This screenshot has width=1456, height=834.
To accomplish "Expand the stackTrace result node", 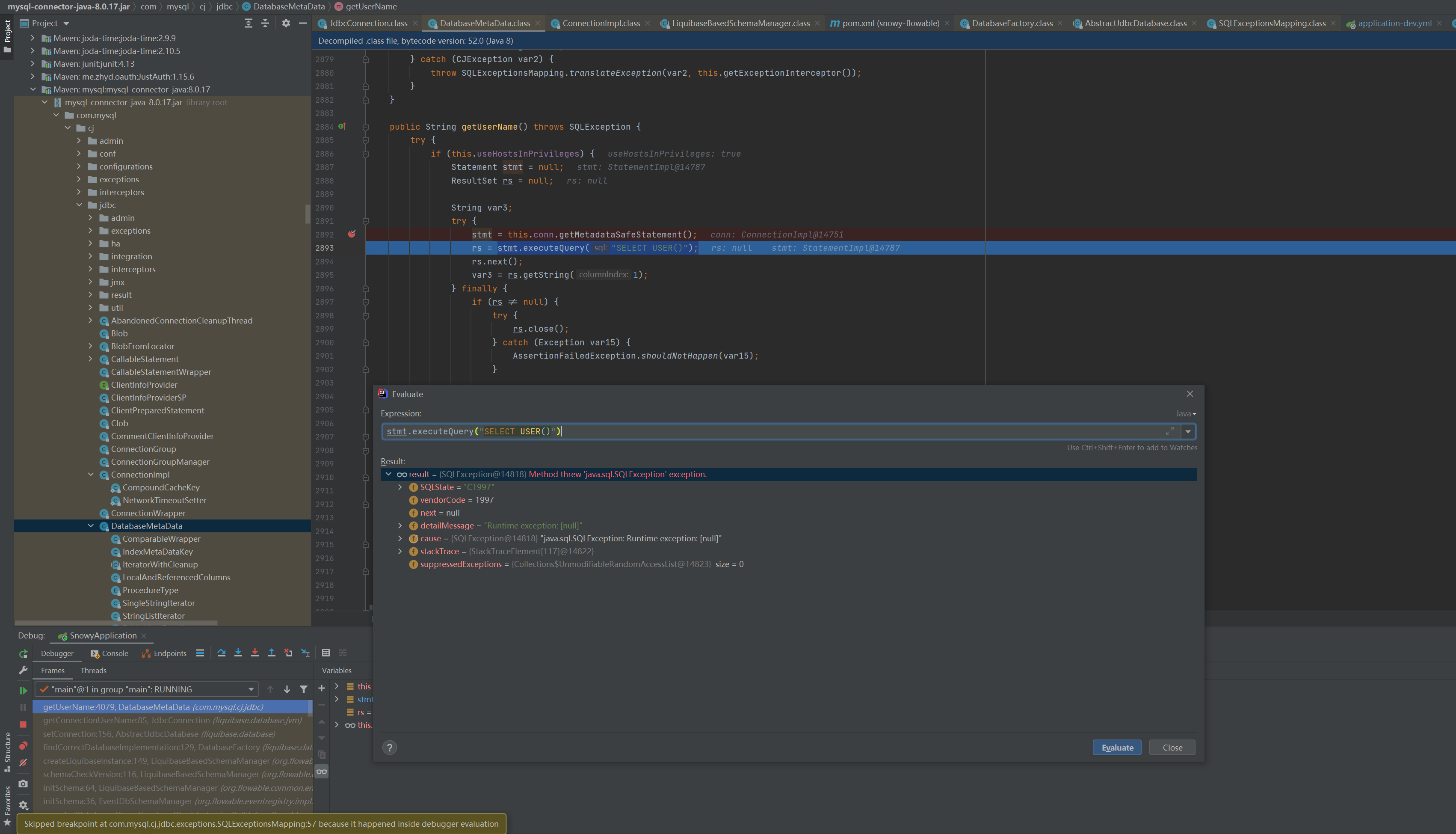I will pos(400,551).
